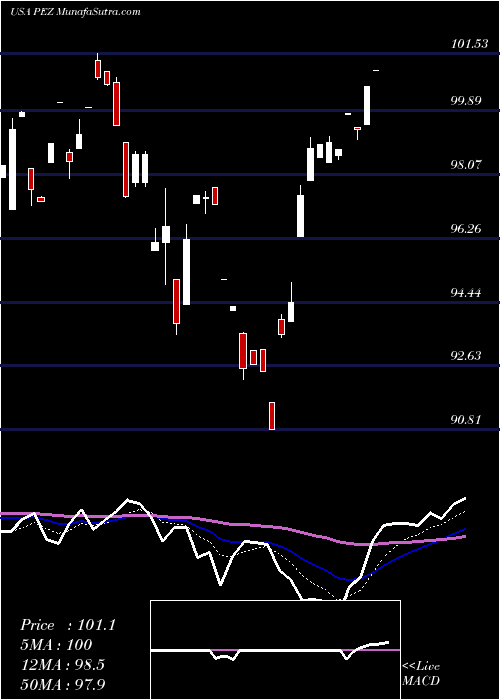
Task: Click the most recent tall white candle near 99.89
Action: point(367,105)
